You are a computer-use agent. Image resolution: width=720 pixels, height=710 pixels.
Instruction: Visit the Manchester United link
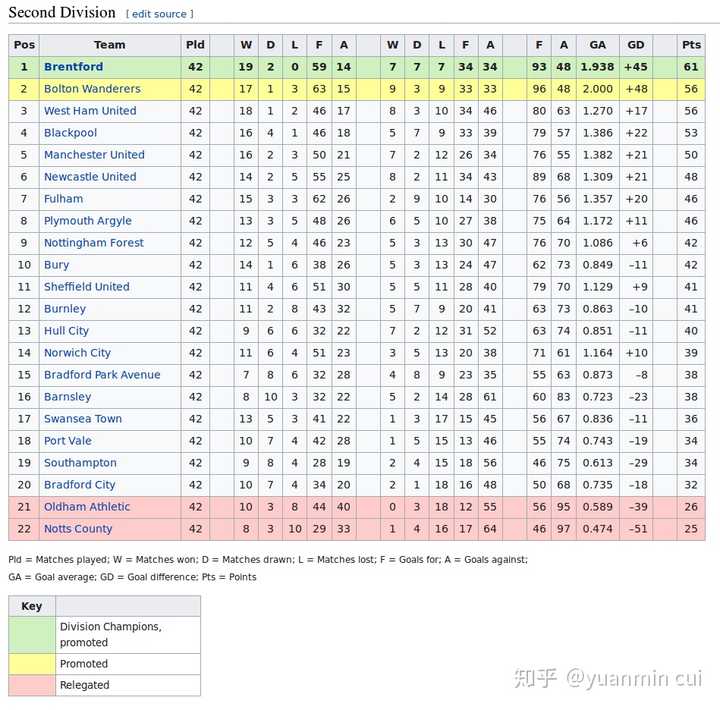coord(94,155)
